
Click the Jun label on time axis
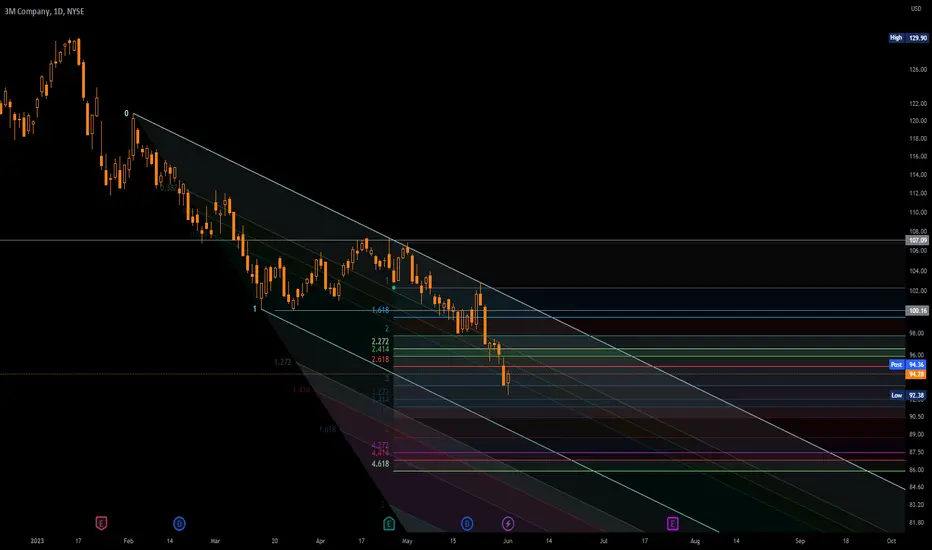508,540
